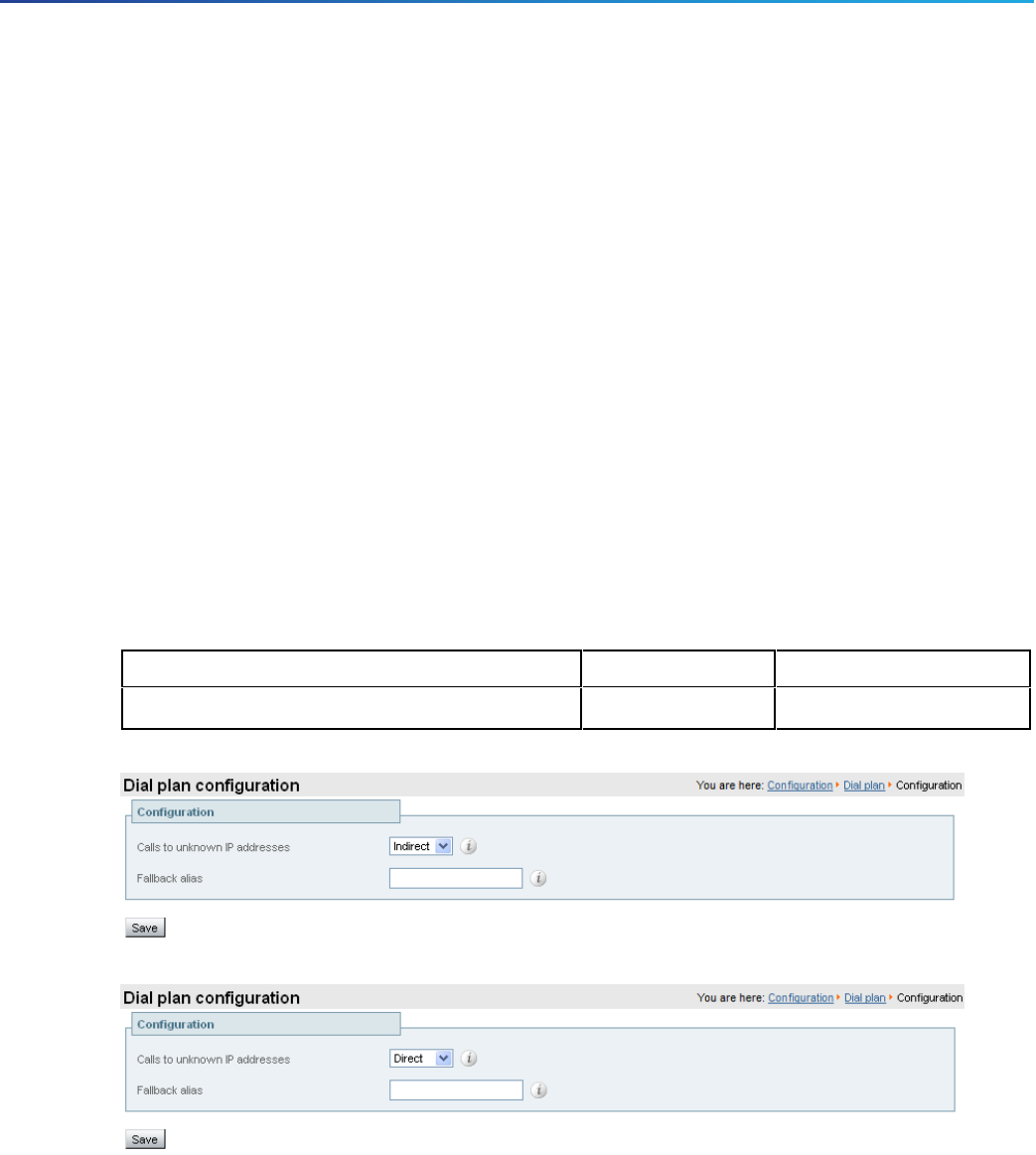
Task: Click label 'Calls to unknown IP addresses' in upper panel
Action: [x=213, y=847]
